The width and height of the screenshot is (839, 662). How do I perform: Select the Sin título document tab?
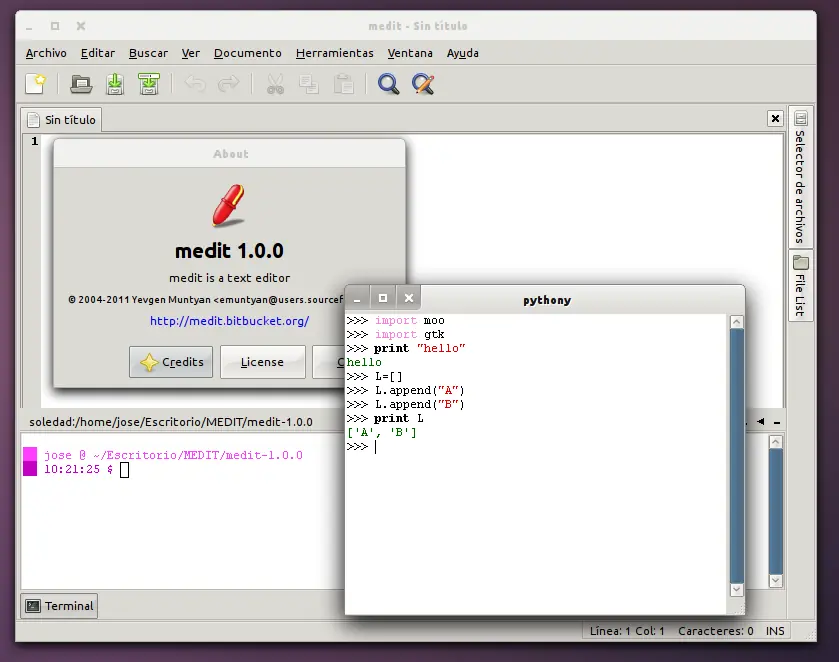point(62,120)
